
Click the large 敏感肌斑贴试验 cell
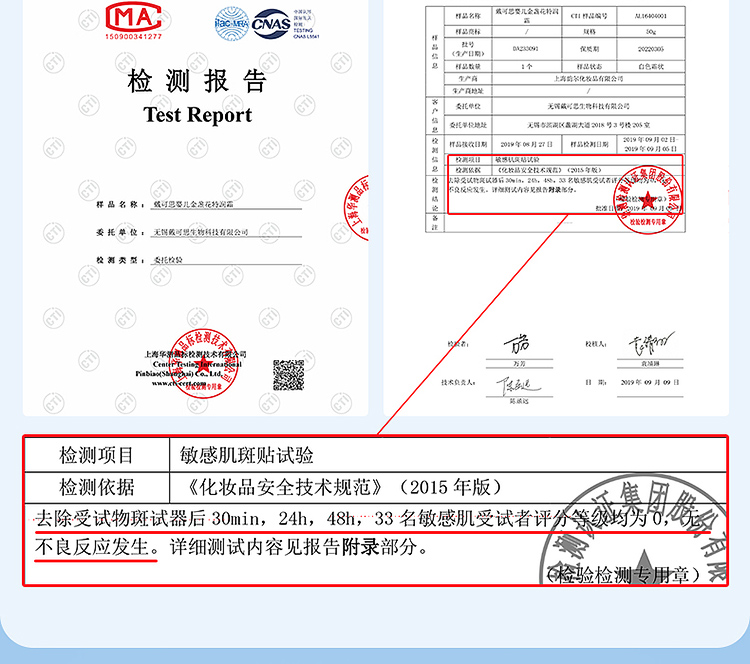click(448, 455)
